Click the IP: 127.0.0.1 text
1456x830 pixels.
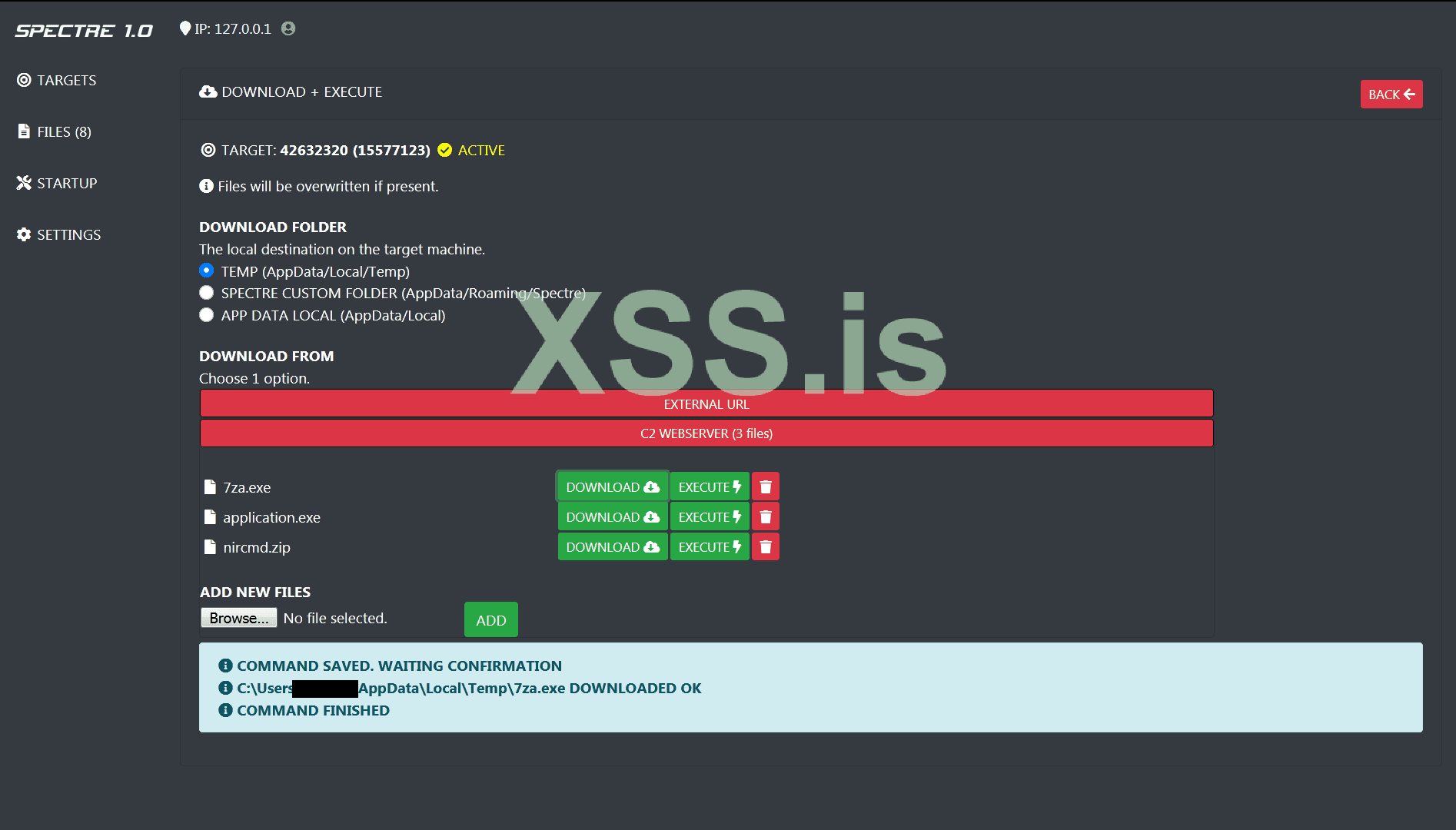[x=233, y=28]
